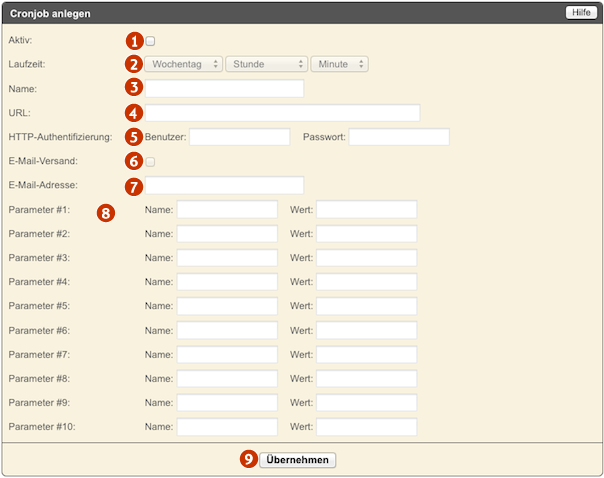Screen dimensions: 604x478
Task: Focus Parameter #4 Wert field
Action: pos(367,282)
